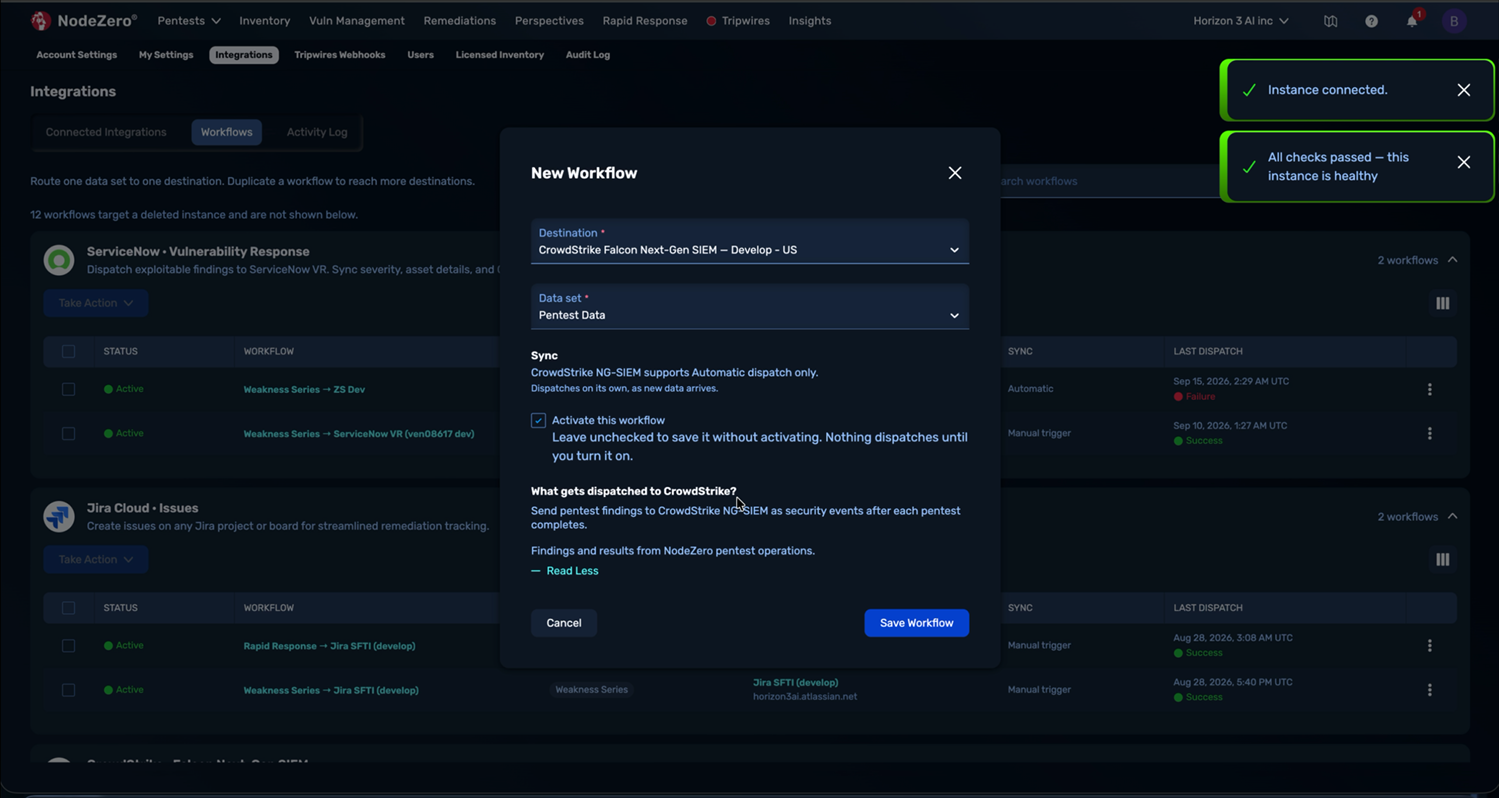The height and width of the screenshot is (798, 1499).
Task: Open 'Weakness Series → ServiceNow VR (ven08617 dev)' link
Action: (x=359, y=434)
